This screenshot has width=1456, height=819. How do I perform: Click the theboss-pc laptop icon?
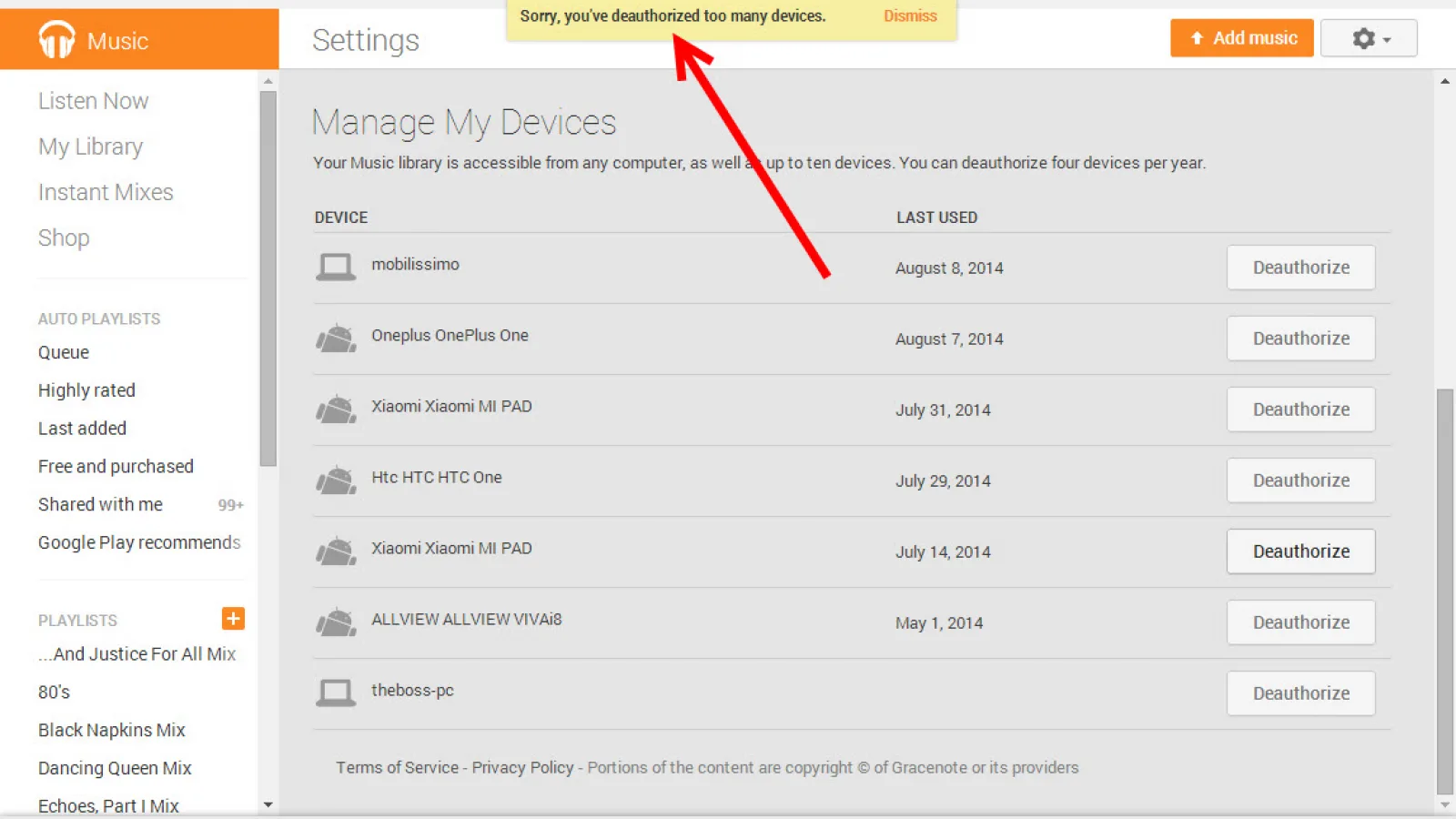click(x=336, y=693)
